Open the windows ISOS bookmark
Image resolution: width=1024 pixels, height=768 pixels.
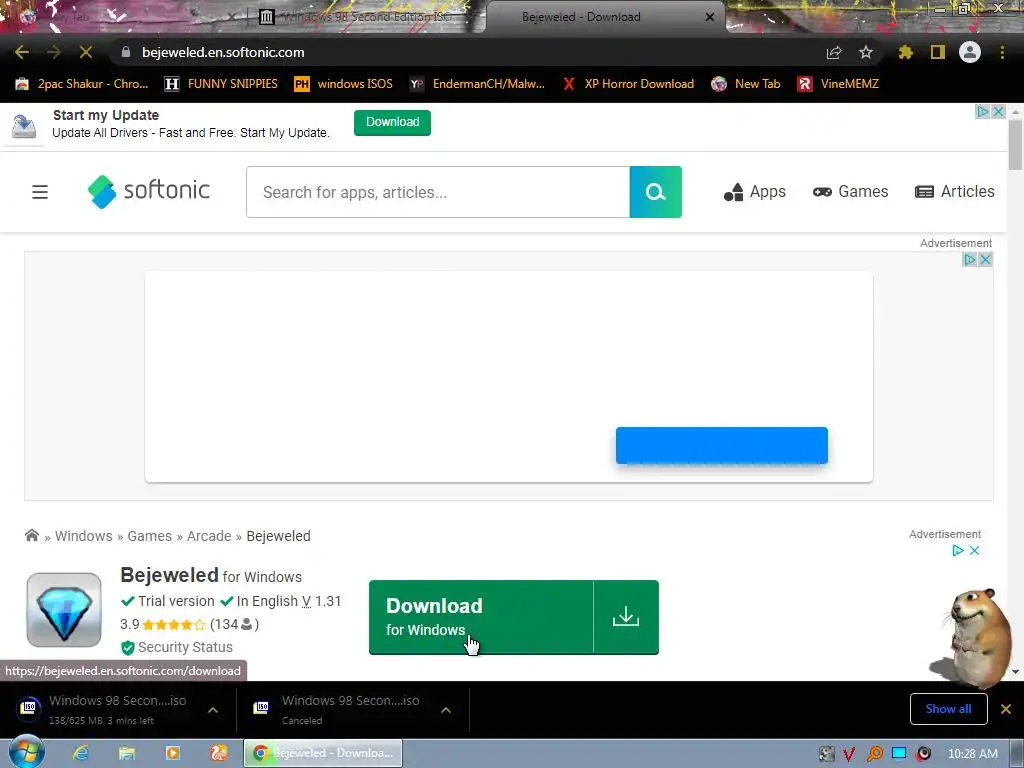(344, 84)
